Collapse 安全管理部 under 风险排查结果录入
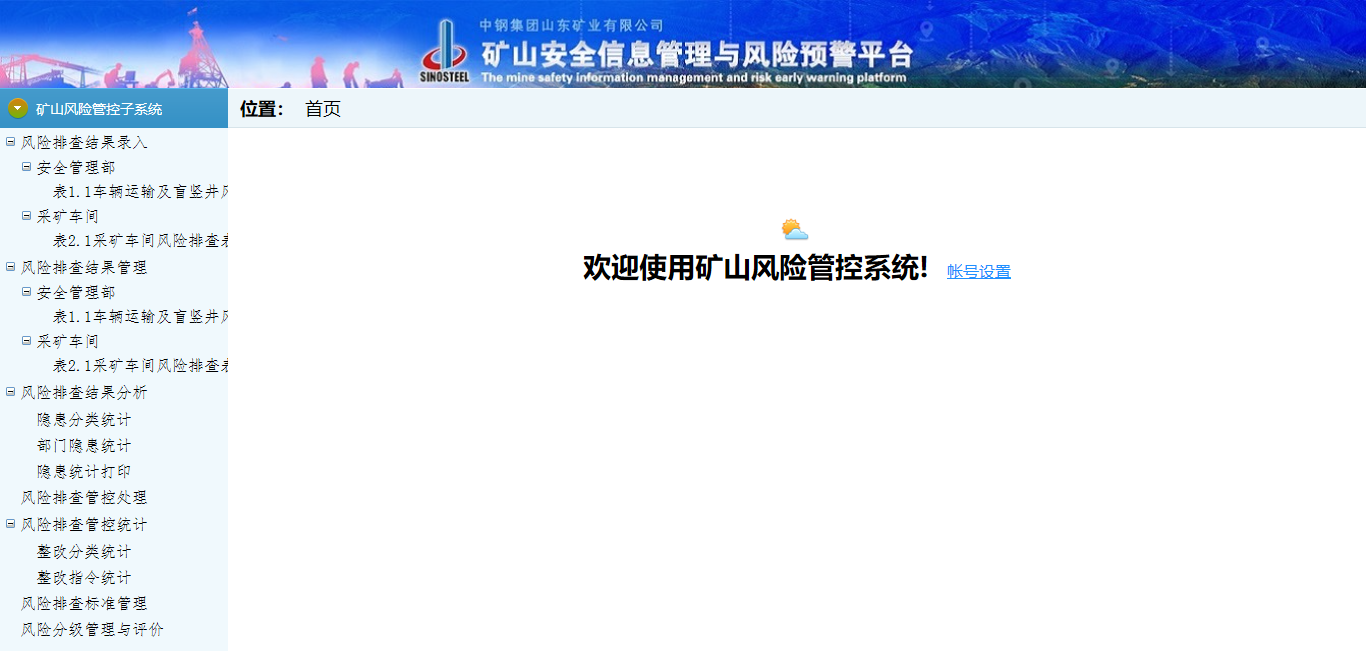1366x651 pixels. [x=27, y=167]
